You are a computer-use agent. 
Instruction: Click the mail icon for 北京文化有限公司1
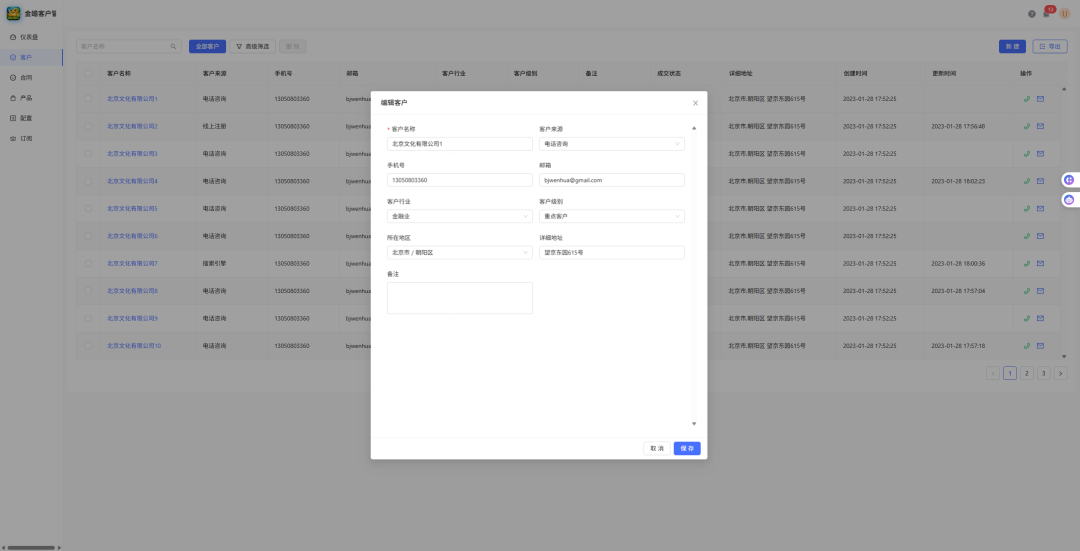pos(1040,98)
